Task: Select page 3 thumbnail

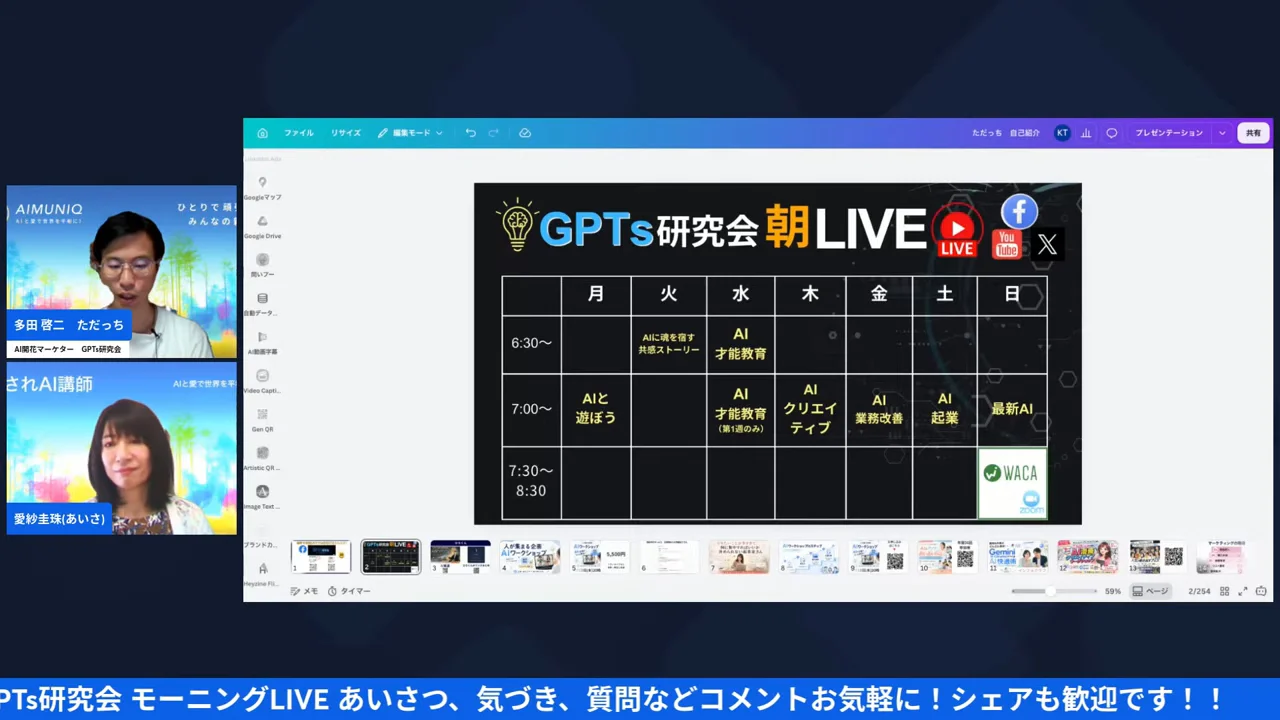Action: coord(460,556)
